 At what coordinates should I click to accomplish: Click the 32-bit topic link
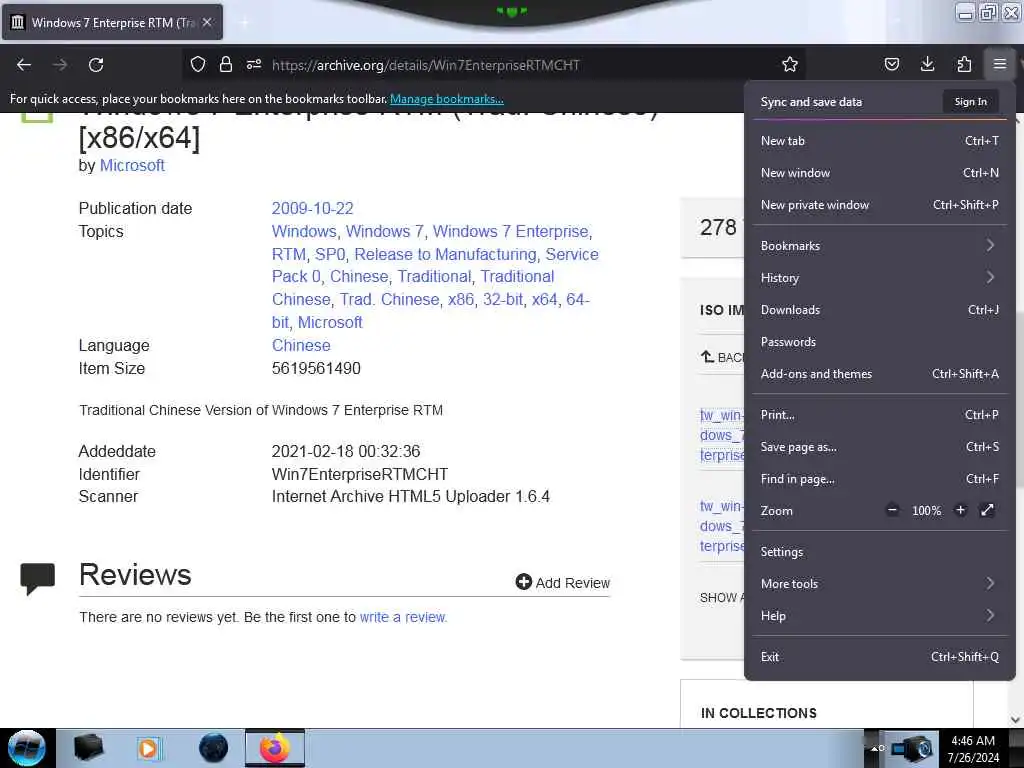[x=503, y=299]
